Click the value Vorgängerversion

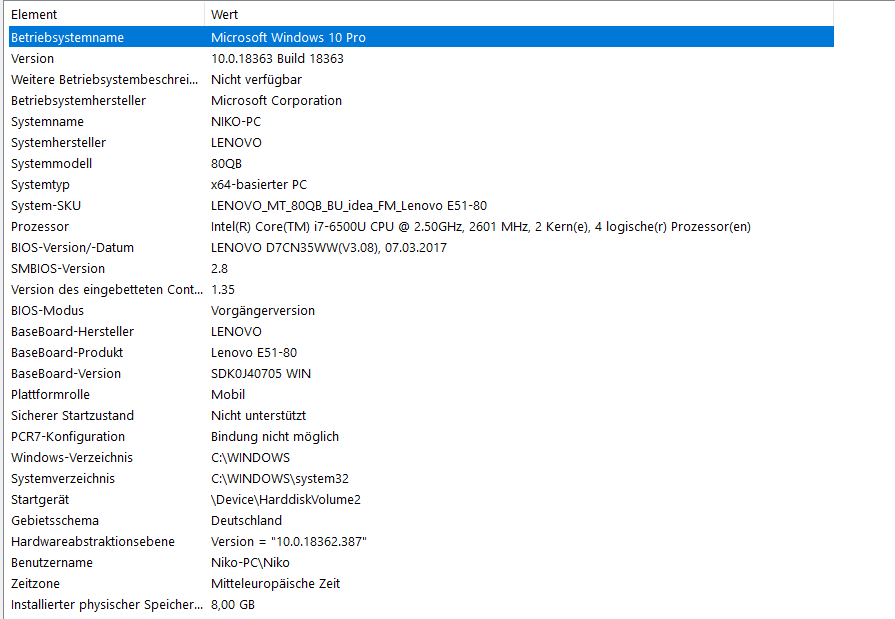coord(263,311)
